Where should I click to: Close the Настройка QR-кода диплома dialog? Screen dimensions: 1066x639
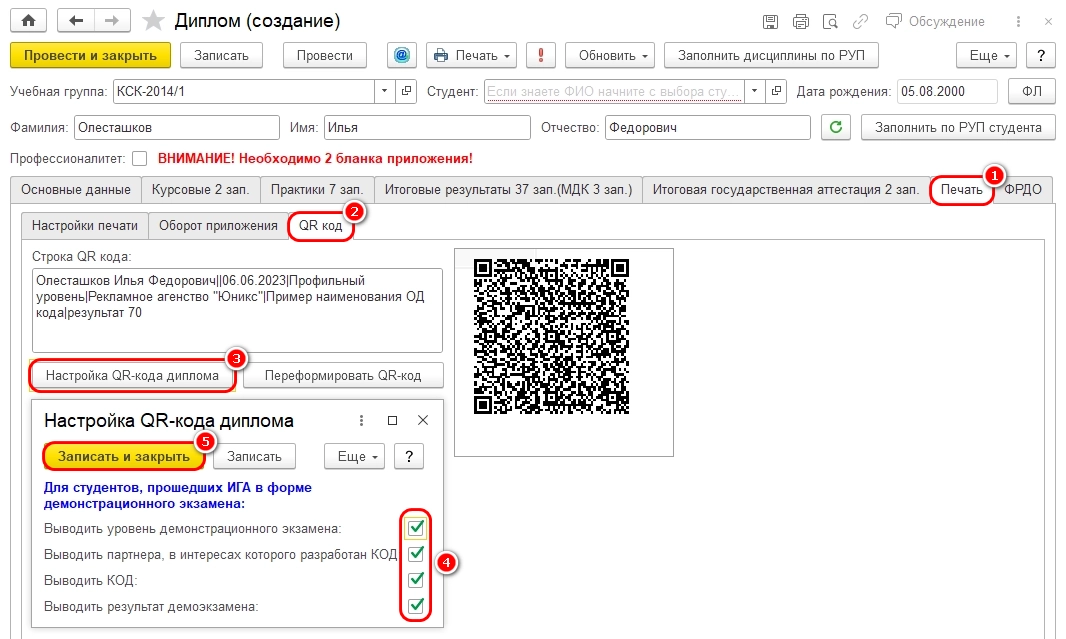coord(423,421)
